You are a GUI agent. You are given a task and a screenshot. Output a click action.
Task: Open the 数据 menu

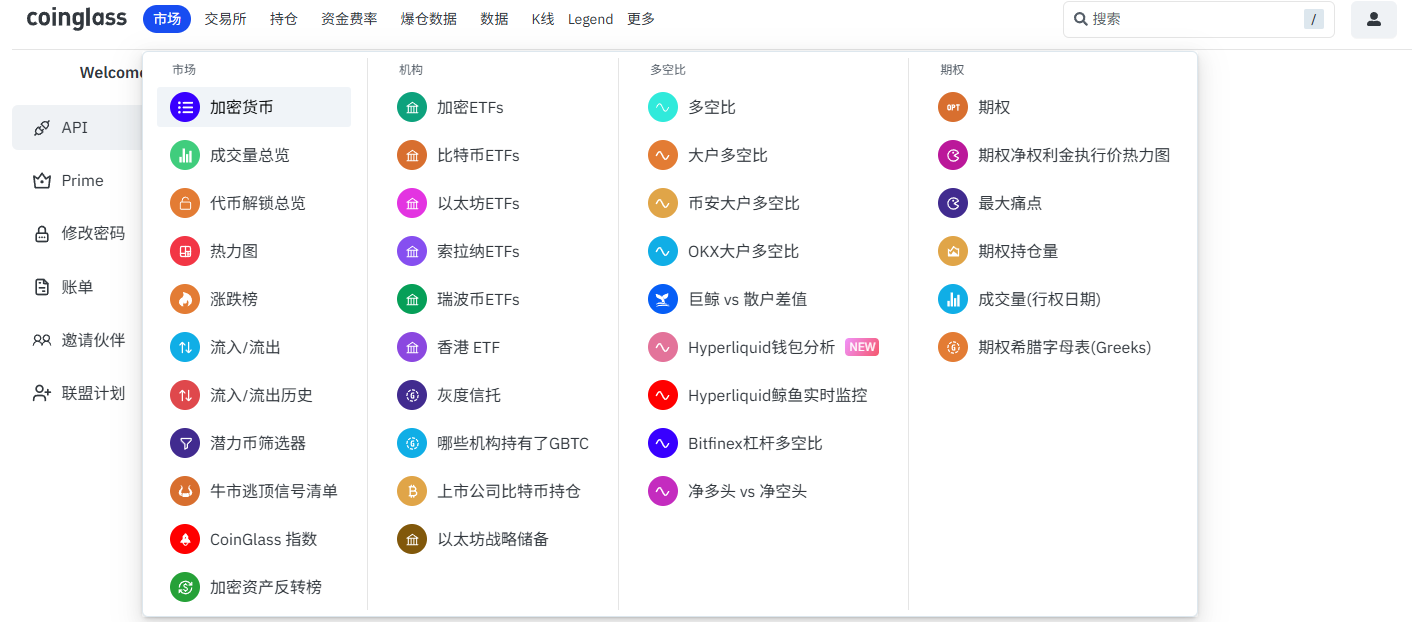pos(494,19)
